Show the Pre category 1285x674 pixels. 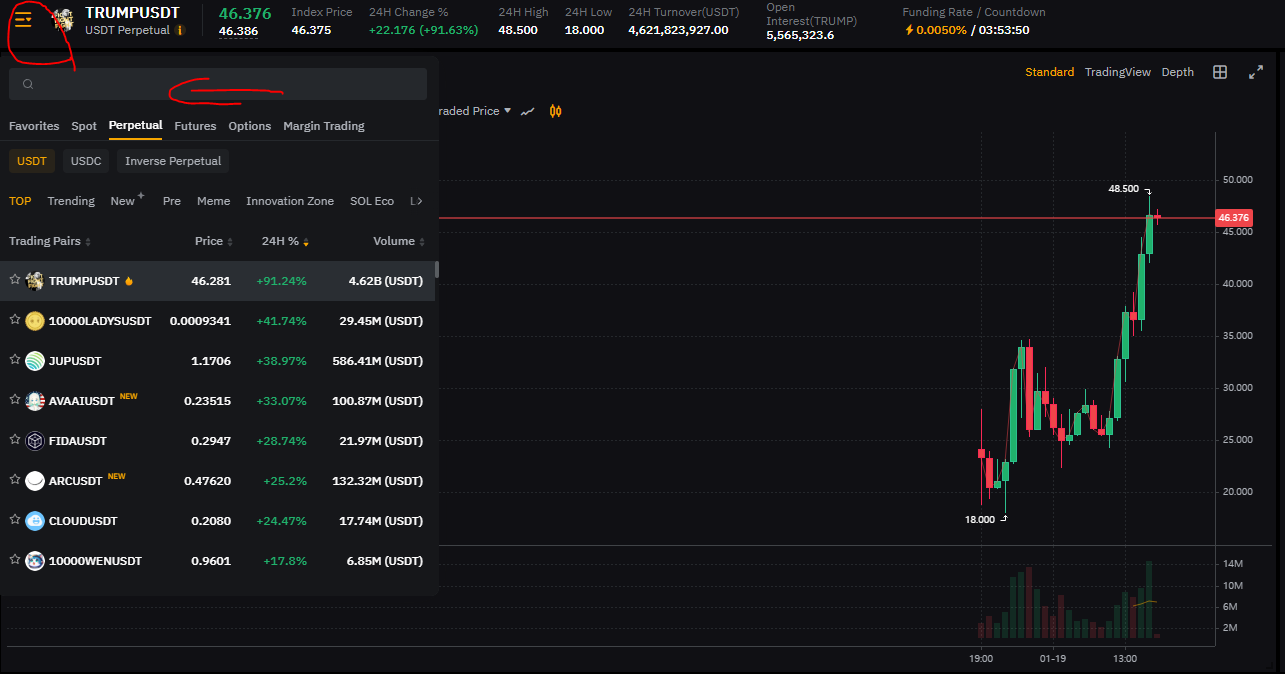point(172,201)
